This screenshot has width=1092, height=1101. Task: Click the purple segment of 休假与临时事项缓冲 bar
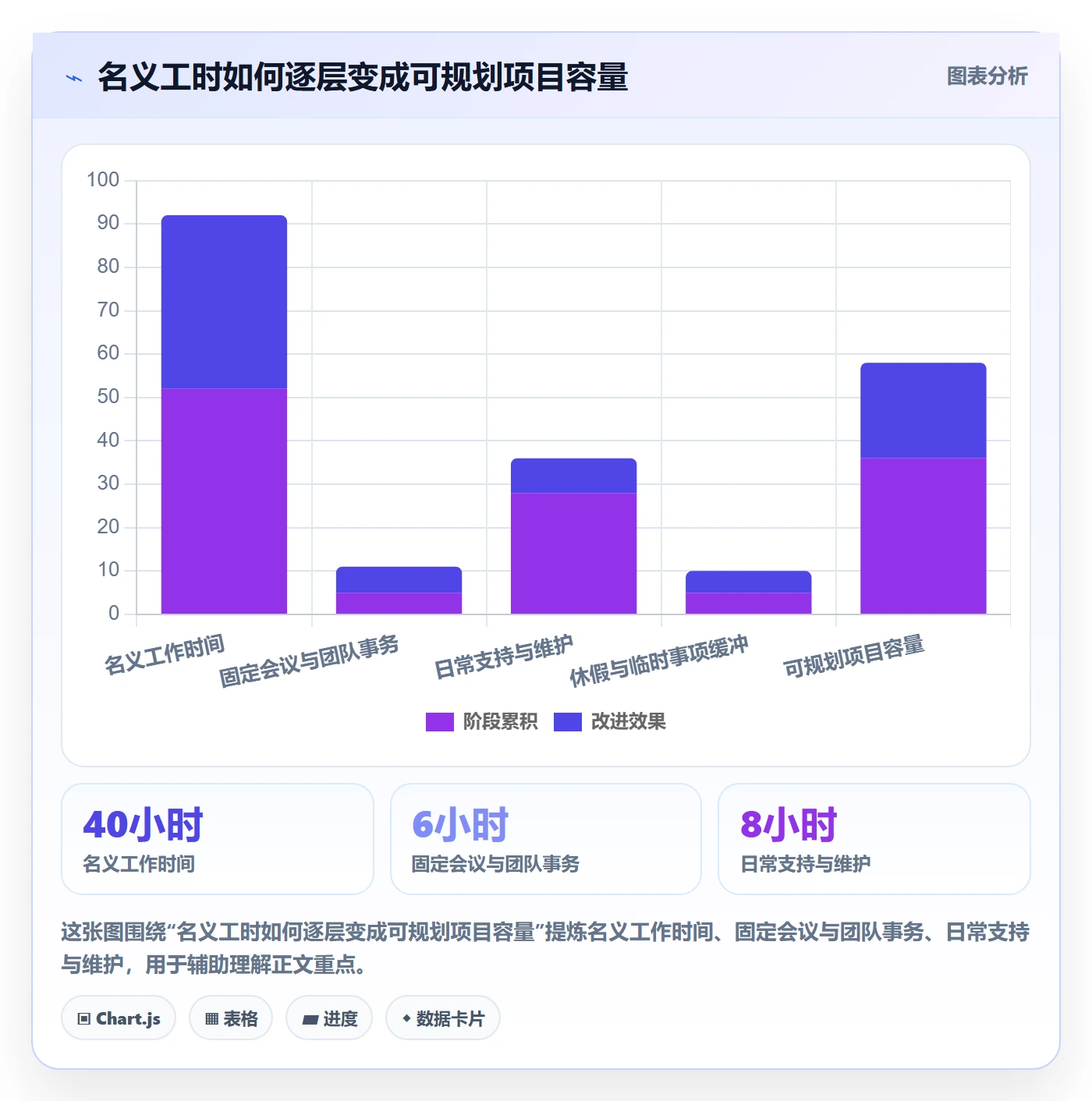click(748, 604)
